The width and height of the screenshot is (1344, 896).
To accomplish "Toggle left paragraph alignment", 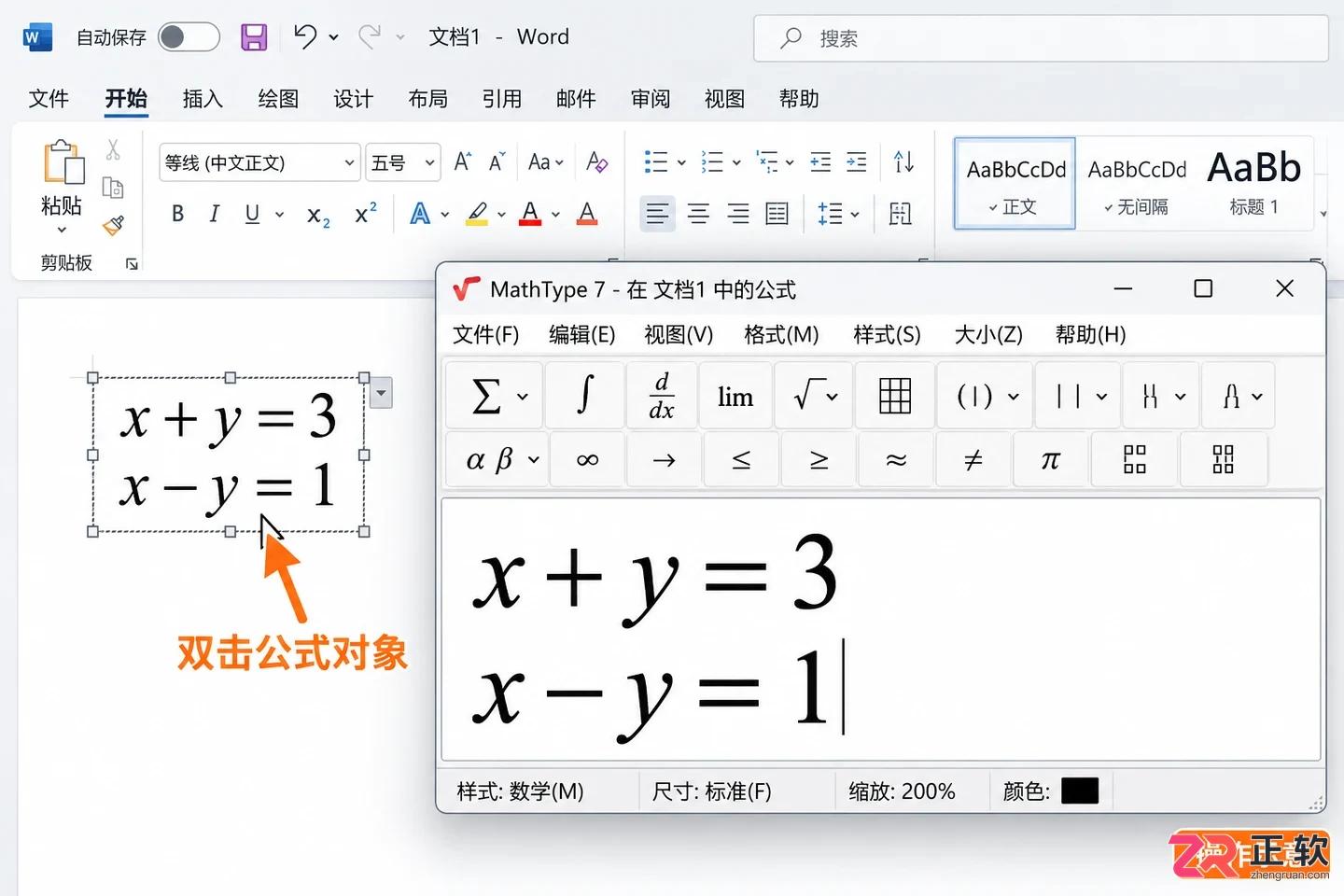I will (657, 215).
